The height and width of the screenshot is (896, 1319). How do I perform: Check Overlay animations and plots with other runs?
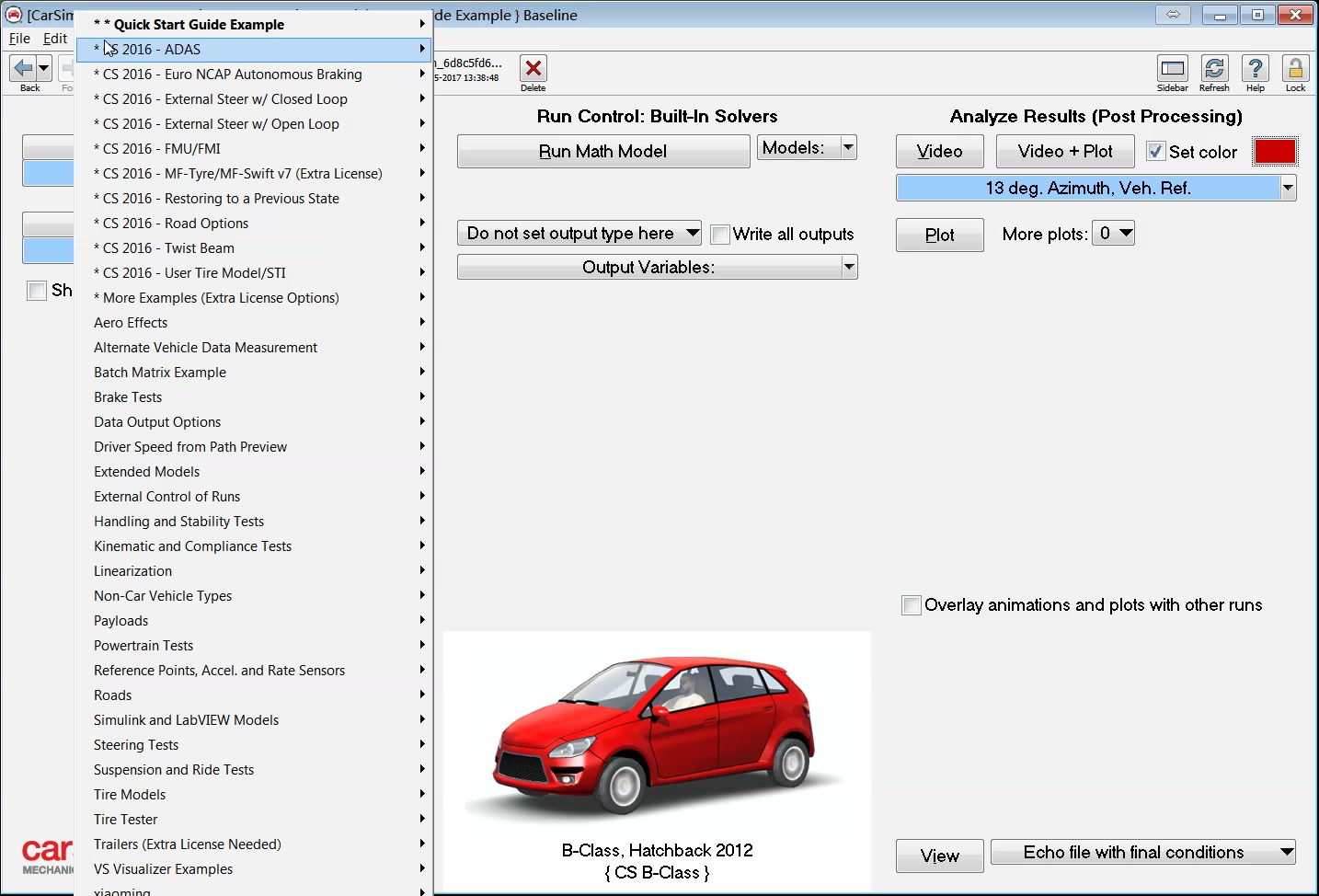click(912, 605)
